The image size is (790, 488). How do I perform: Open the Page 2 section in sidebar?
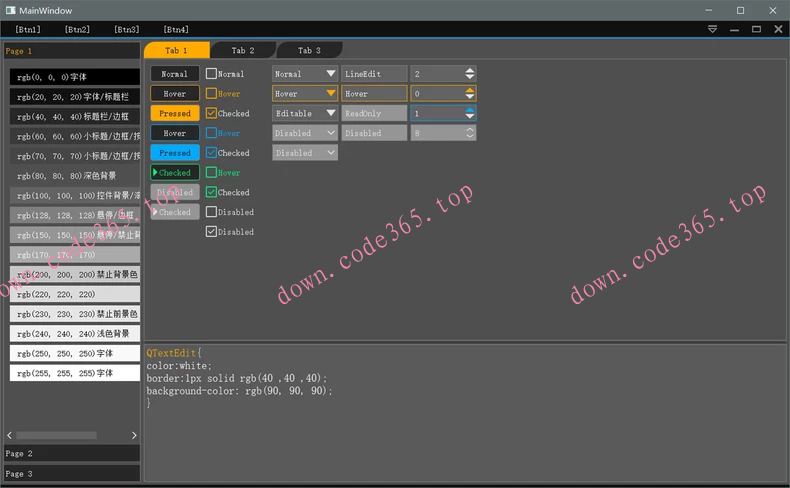tap(70, 453)
